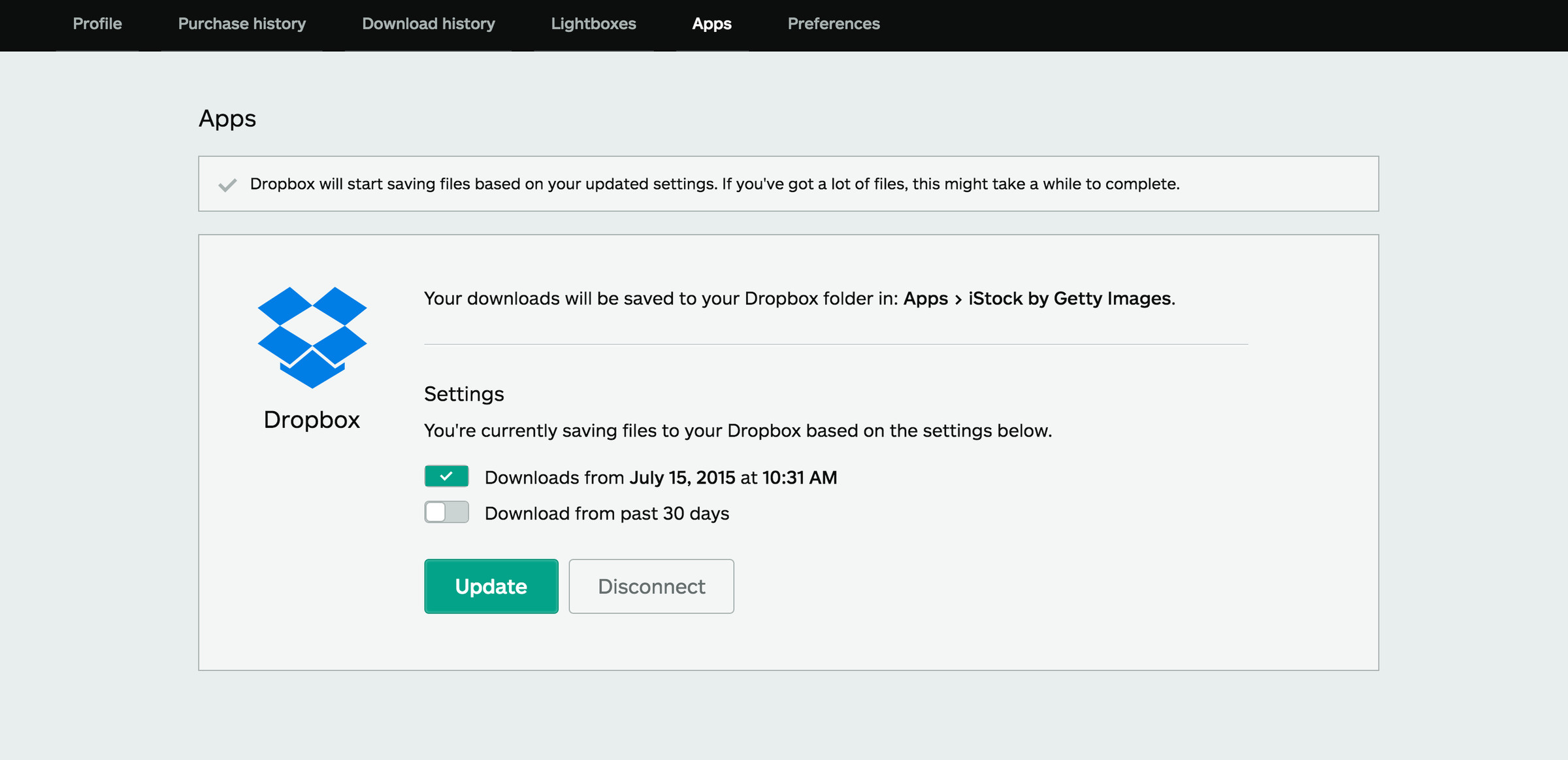Enable Download from past 30 days

[446, 512]
